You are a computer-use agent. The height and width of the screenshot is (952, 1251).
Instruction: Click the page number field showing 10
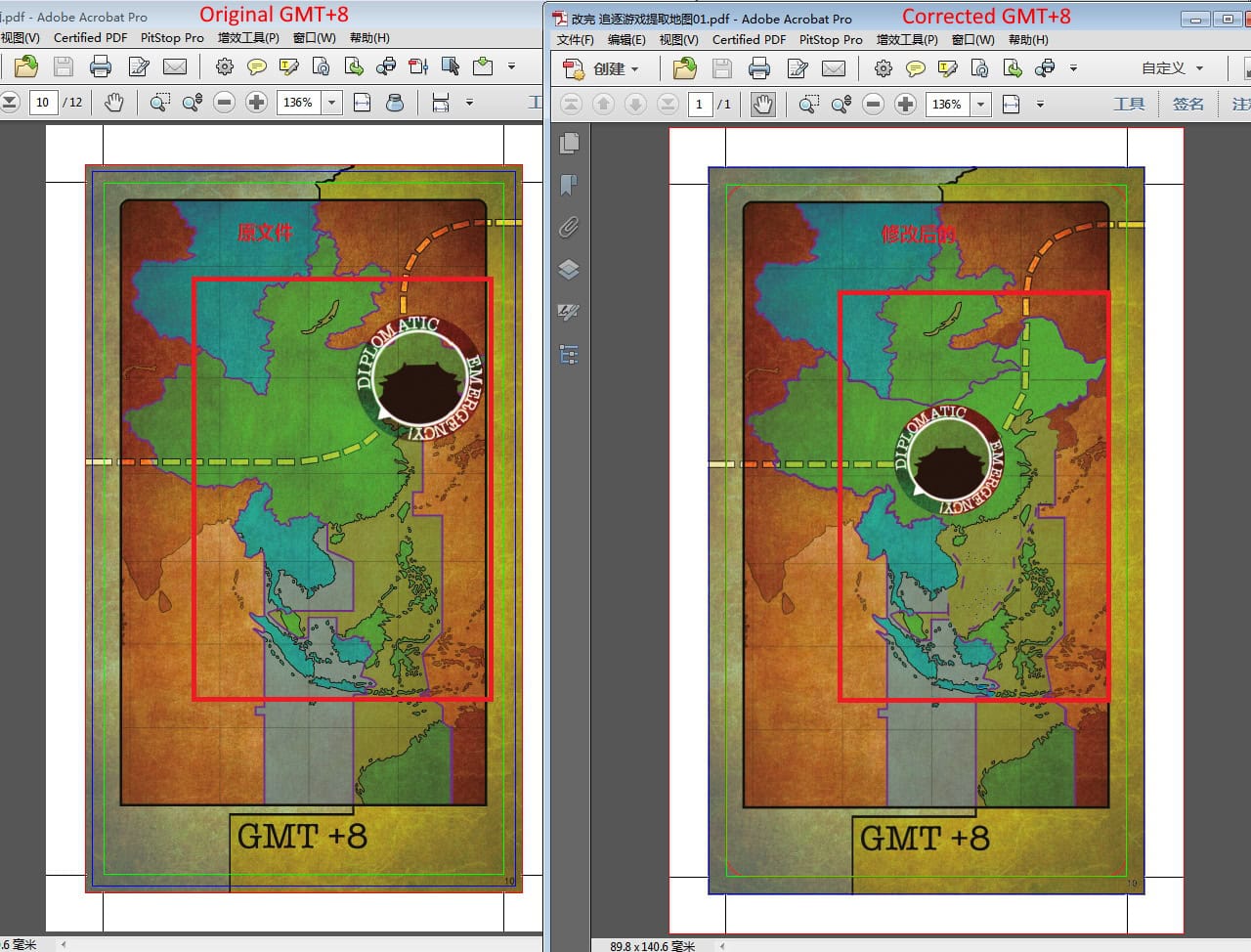pos(42,102)
